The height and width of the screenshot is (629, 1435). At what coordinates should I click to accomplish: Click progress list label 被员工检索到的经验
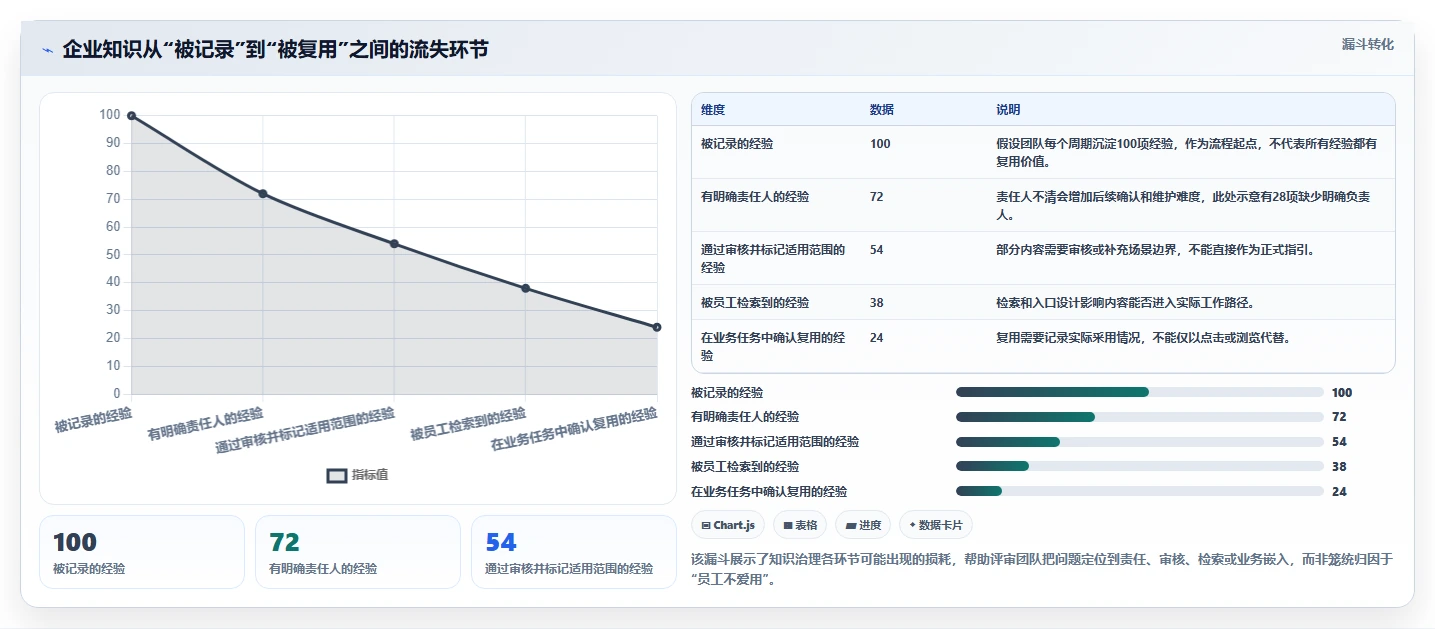[745, 466]
